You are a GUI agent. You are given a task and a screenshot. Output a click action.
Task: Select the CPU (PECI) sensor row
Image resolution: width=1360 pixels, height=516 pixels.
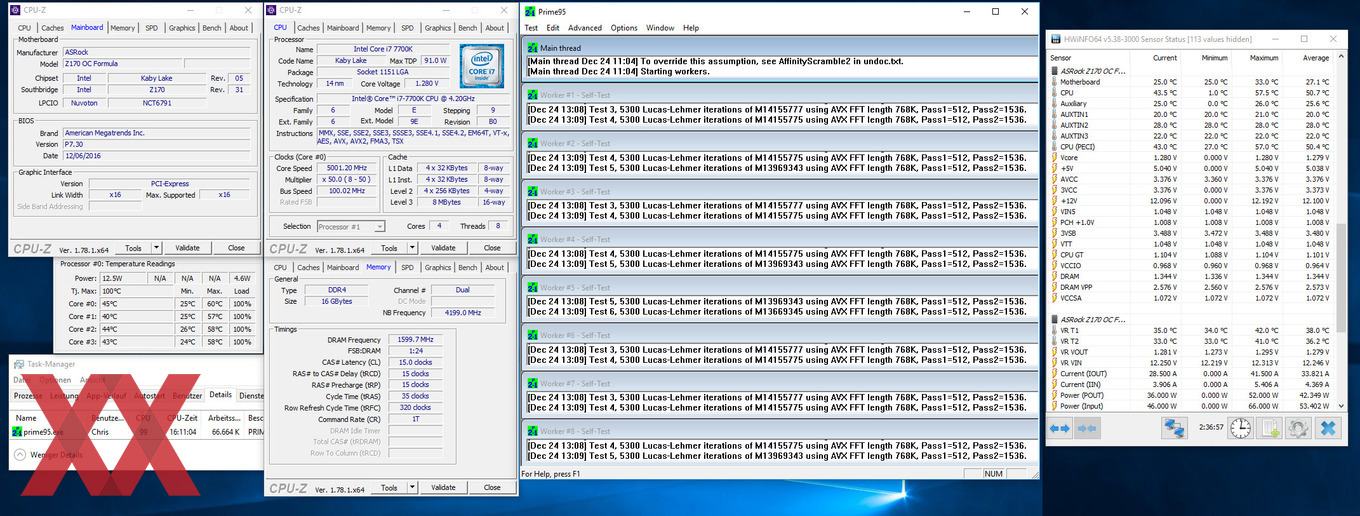(x=1190, y=147)
